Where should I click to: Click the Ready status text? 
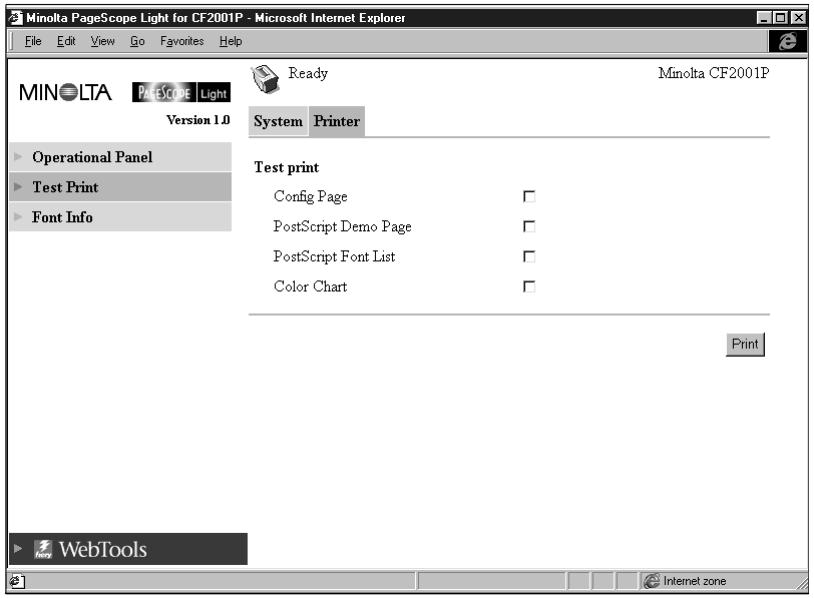tap(308, 73)
